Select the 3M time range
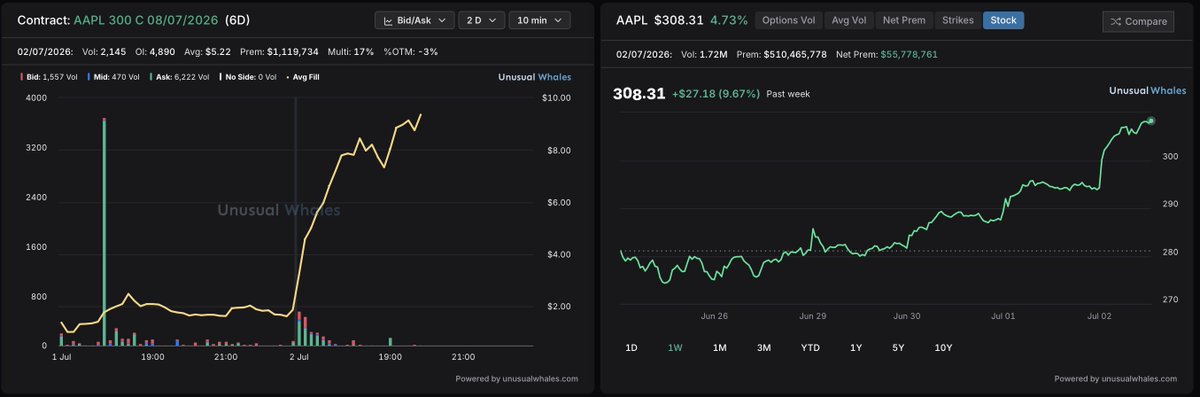Screen dimensions: 1200x397 [763, 348]
